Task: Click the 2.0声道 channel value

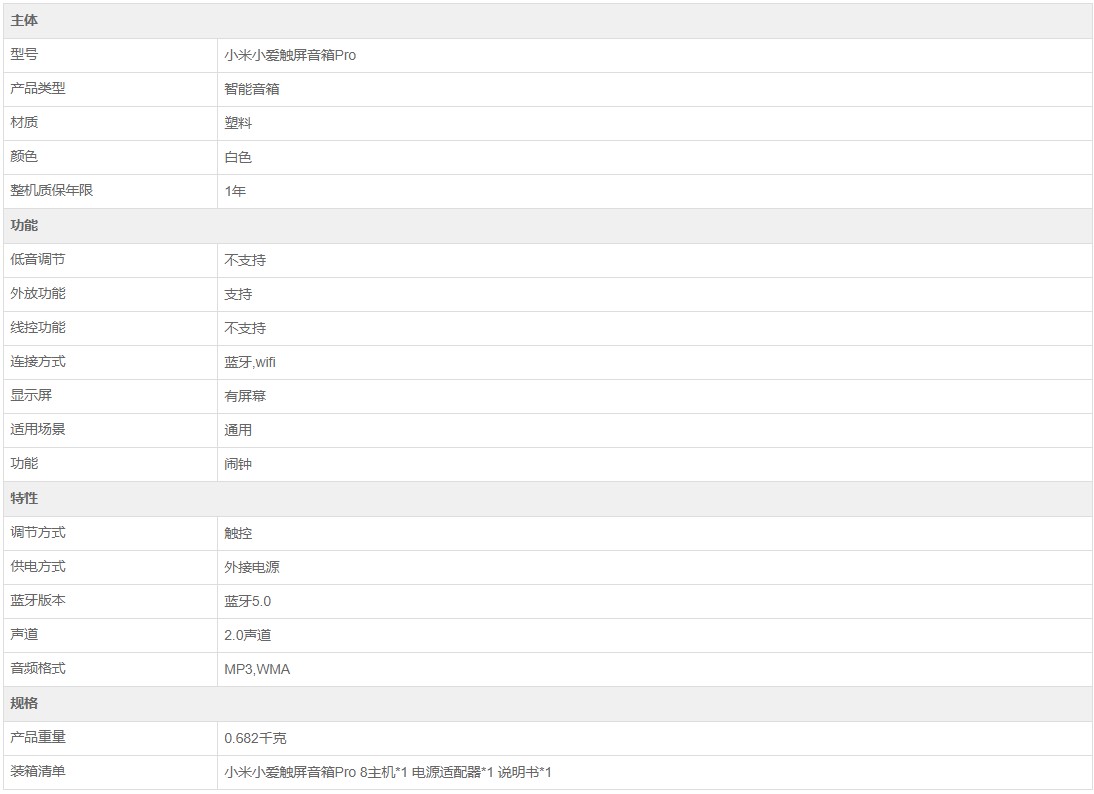Action: click(x=247, y=635)
